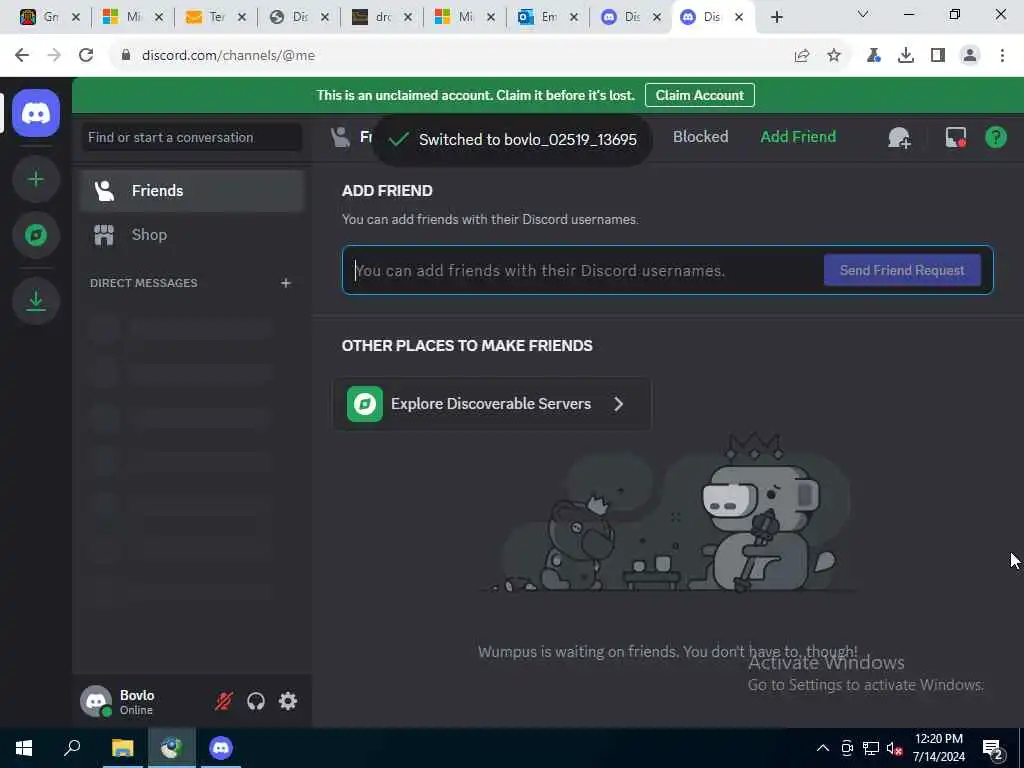The height and width of the screenshot is (768, 1024).
Task: Open Chrome profile icon
Action: [970, 56]
